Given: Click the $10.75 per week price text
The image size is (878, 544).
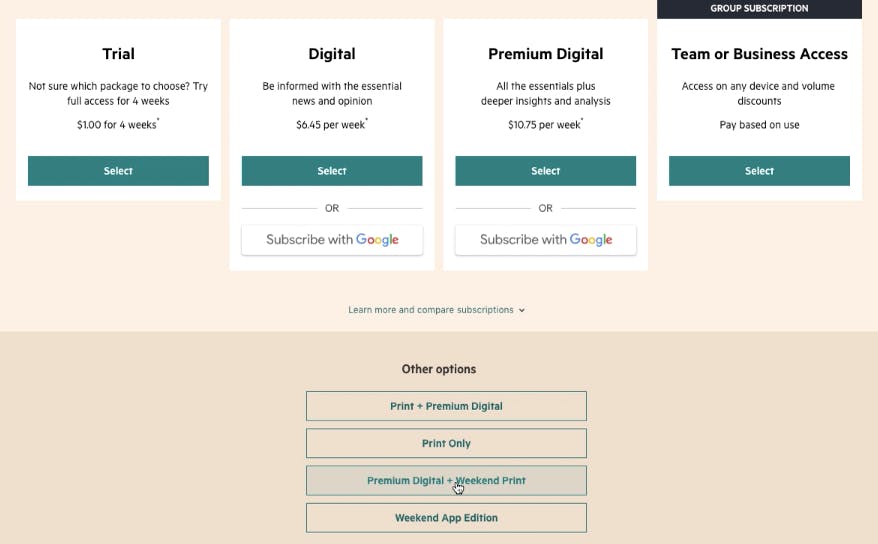Looking at the screenshot, I should tap(545, 124).
